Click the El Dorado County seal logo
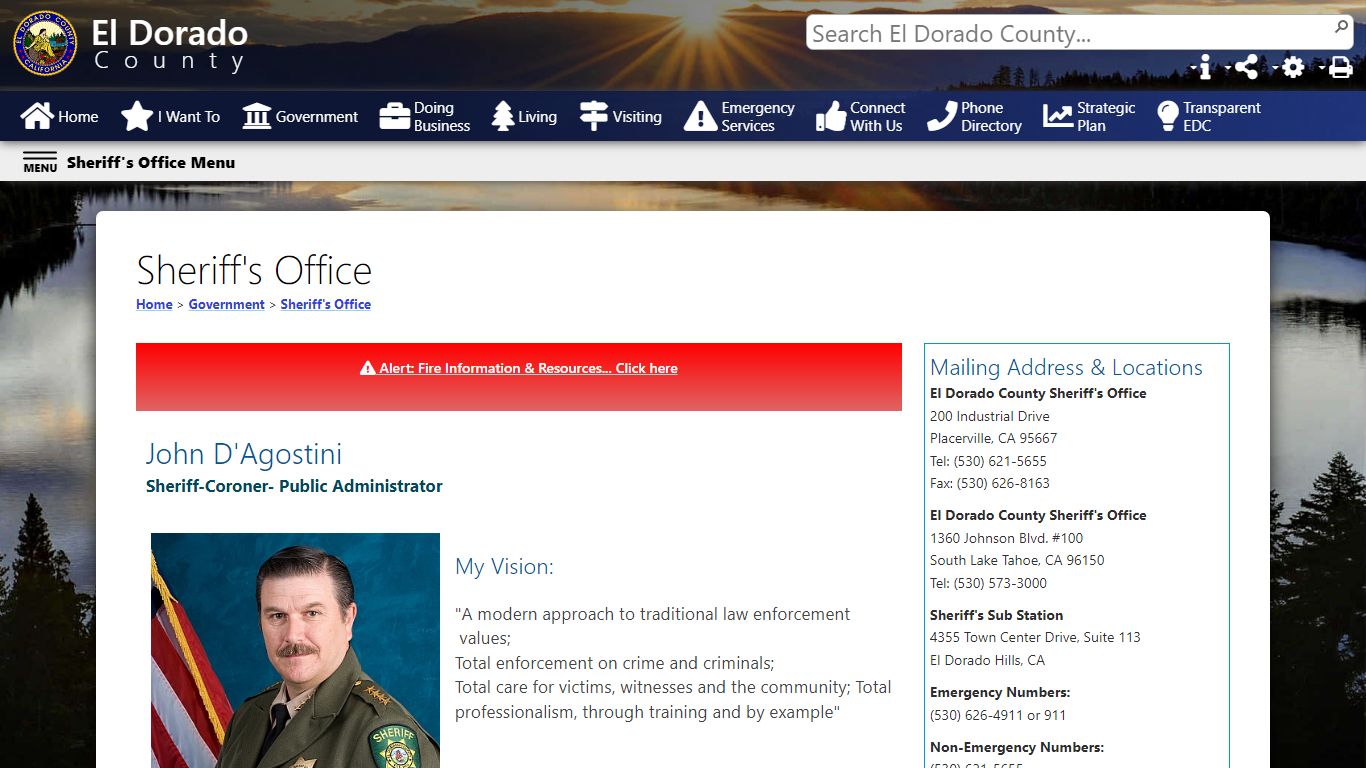The width and height of the screenshot is (1366, 768). click(x=45, y=44)
